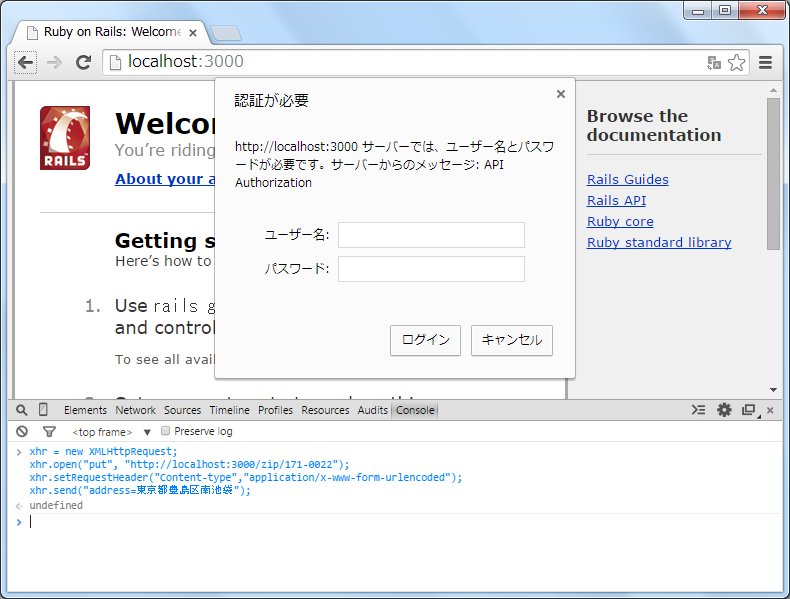Switch to the Elements tab
790x599 pixels.
(85, 410)
